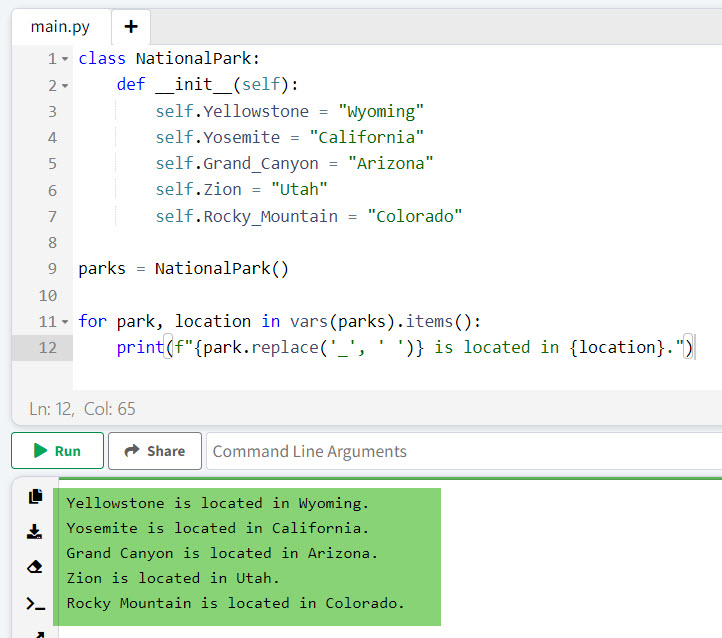The image size is (722, 638).
Task: Click 'self.Rocky_Mountain' on line 7
Action: 246,216
